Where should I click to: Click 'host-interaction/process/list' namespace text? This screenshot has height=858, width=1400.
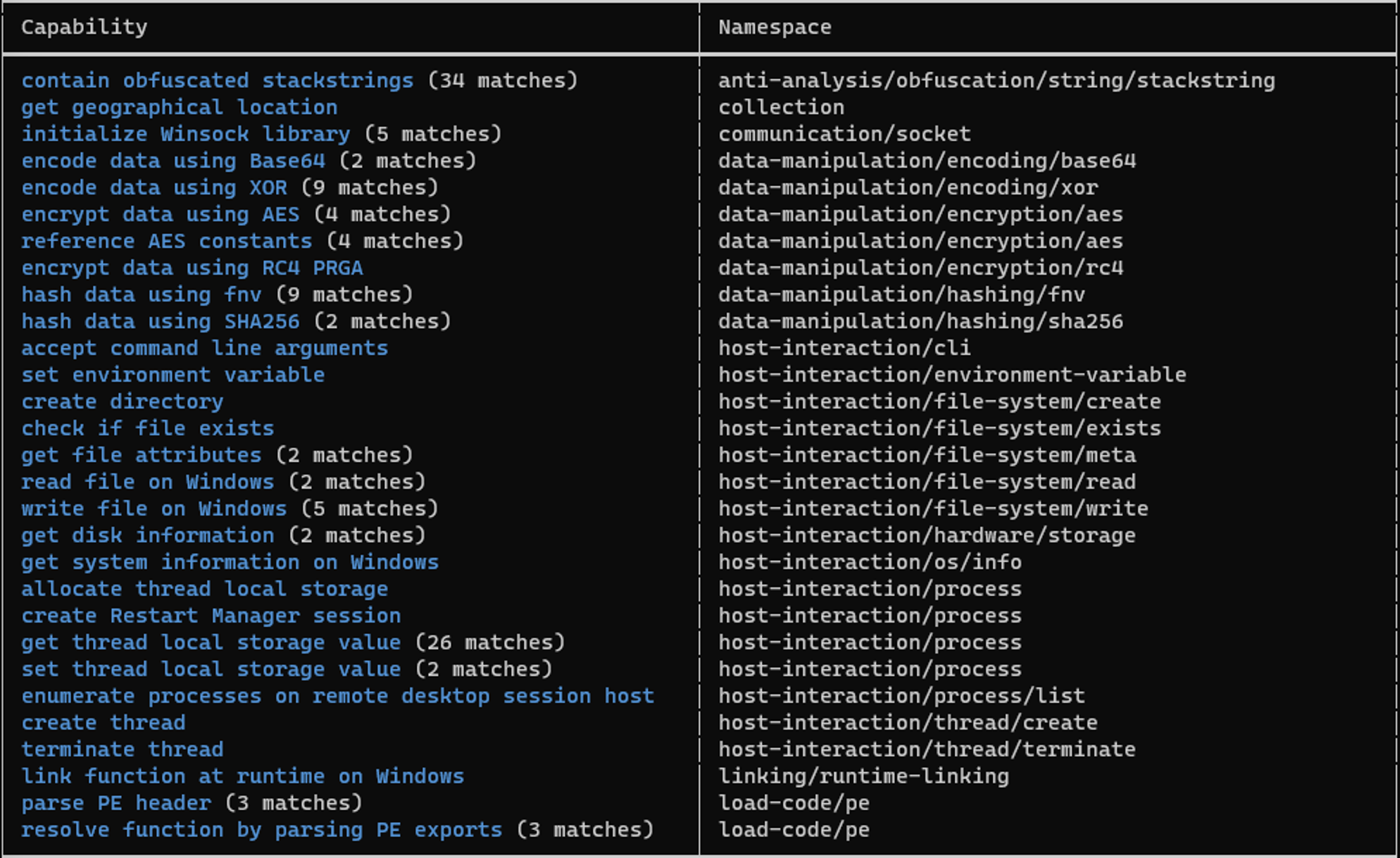click(901, 696)
